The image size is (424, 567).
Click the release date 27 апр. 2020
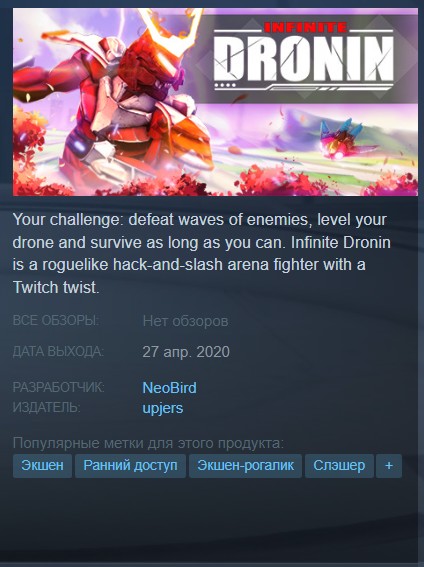186,352
